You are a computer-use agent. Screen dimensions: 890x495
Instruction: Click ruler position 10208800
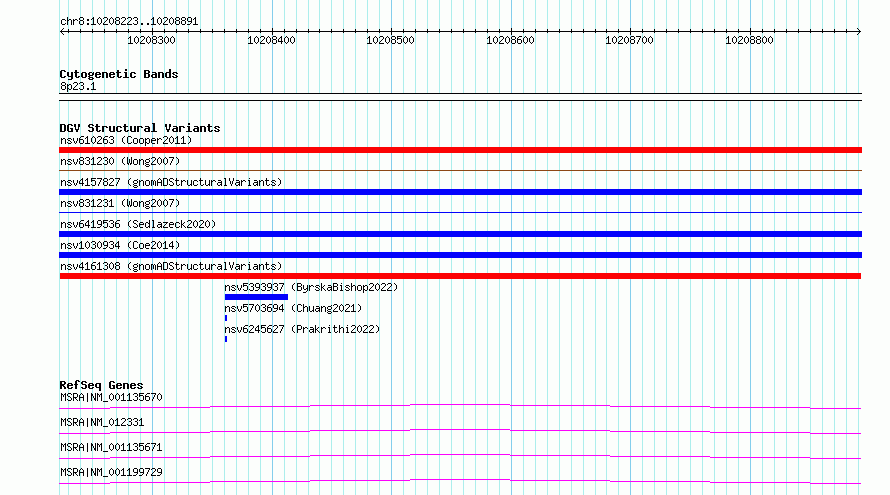[x=749, y=40]
